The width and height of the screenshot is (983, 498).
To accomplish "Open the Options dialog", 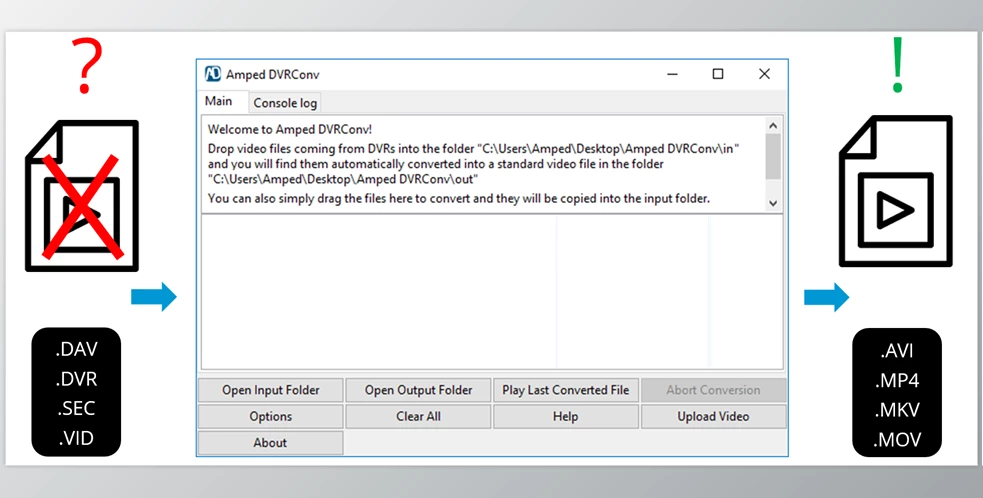I will click(x=271, y=416).
